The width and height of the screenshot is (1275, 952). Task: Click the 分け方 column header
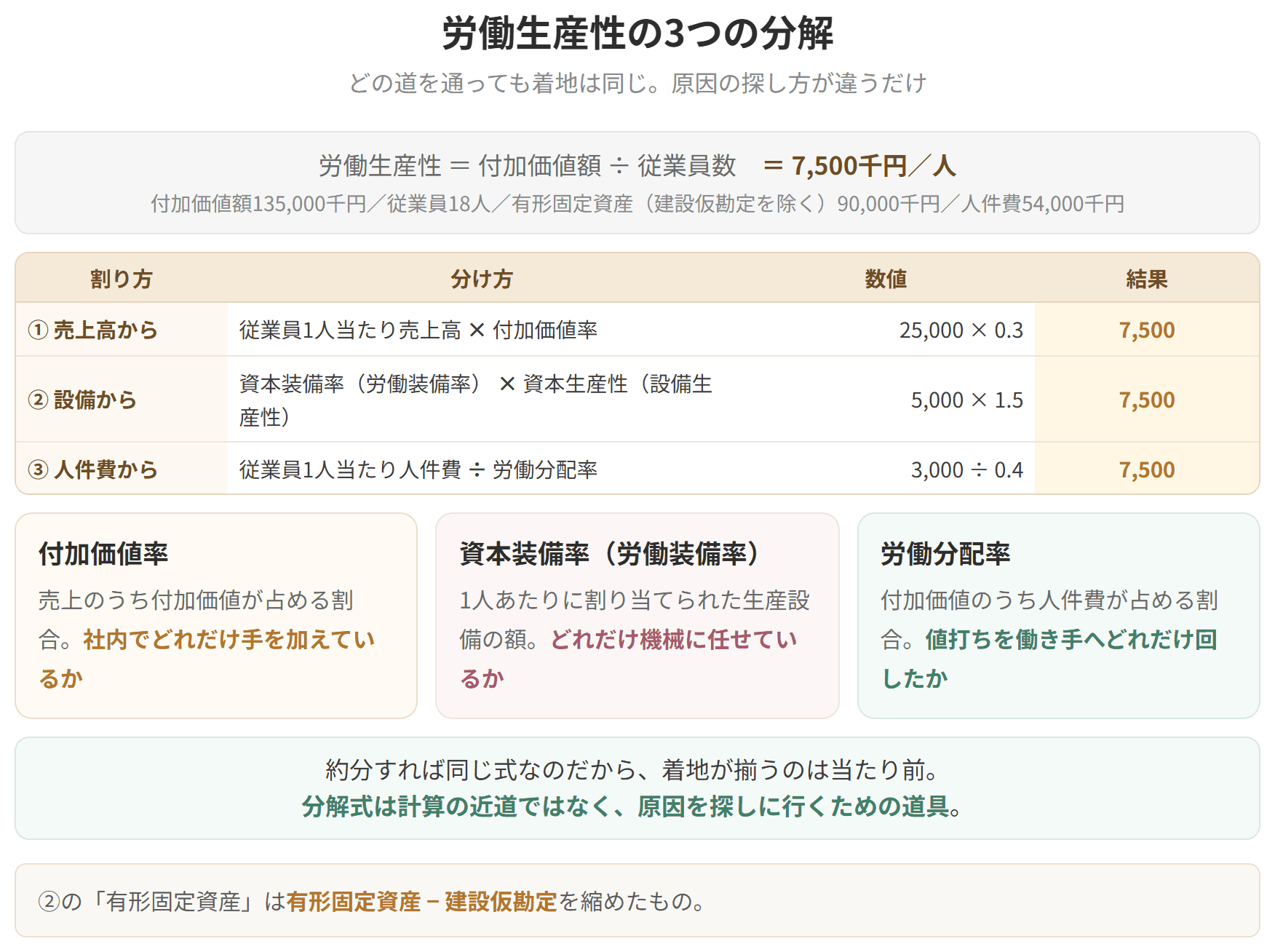point(481,279)
